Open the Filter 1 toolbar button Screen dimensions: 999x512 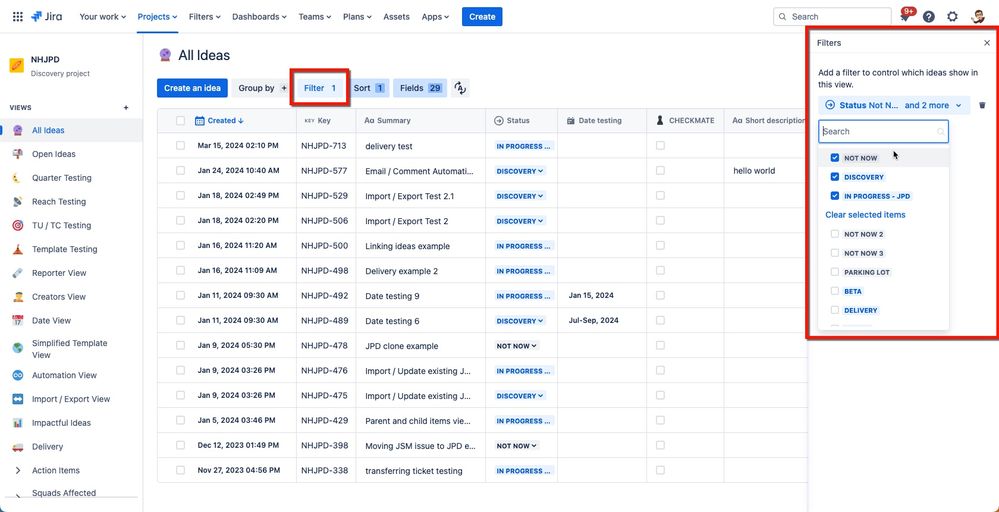tap(320, 88)
